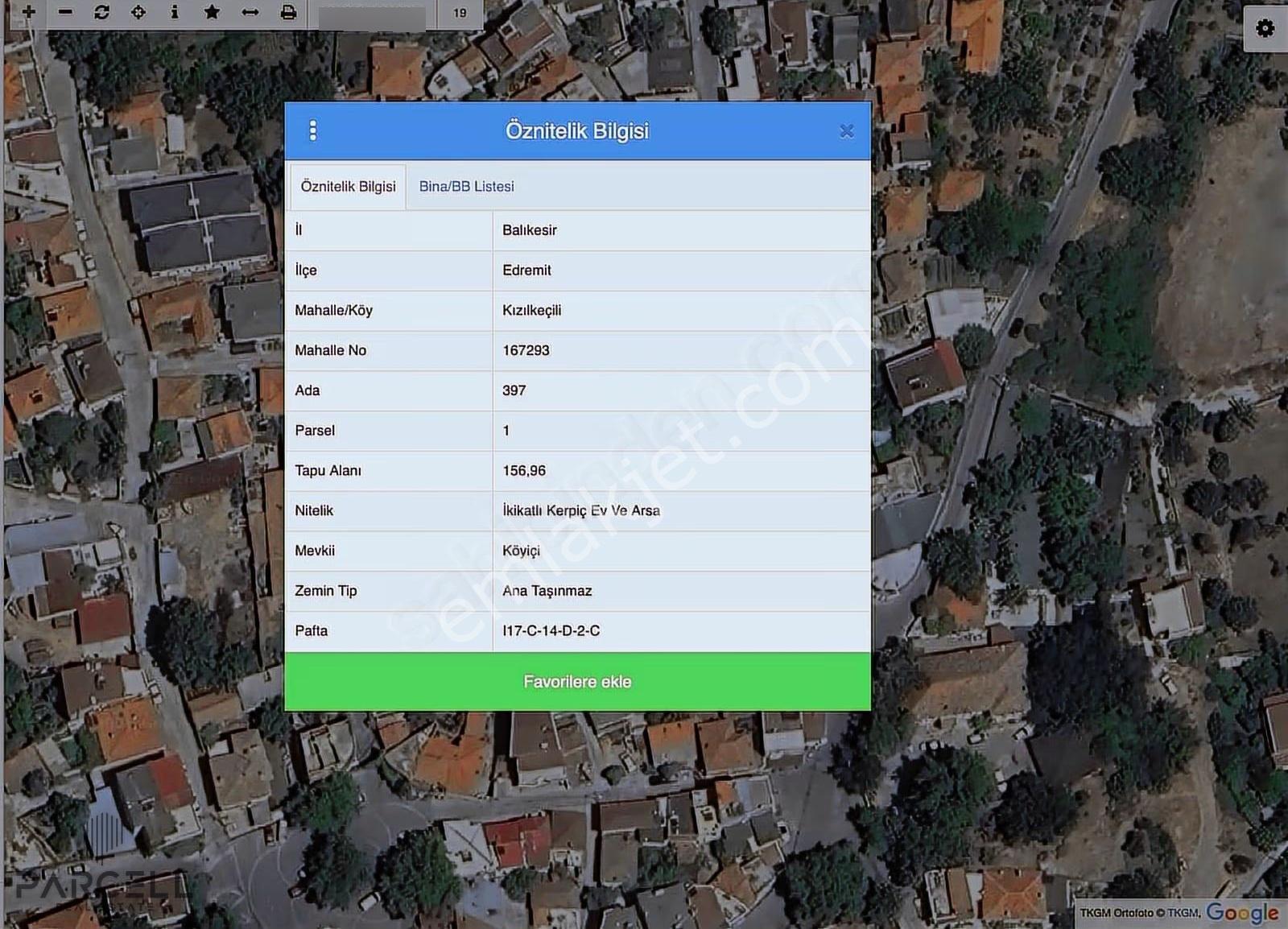Select the Öznitelik Bilgisi tab
This screenshot has width=1288, height=929.
coord(348,187)
